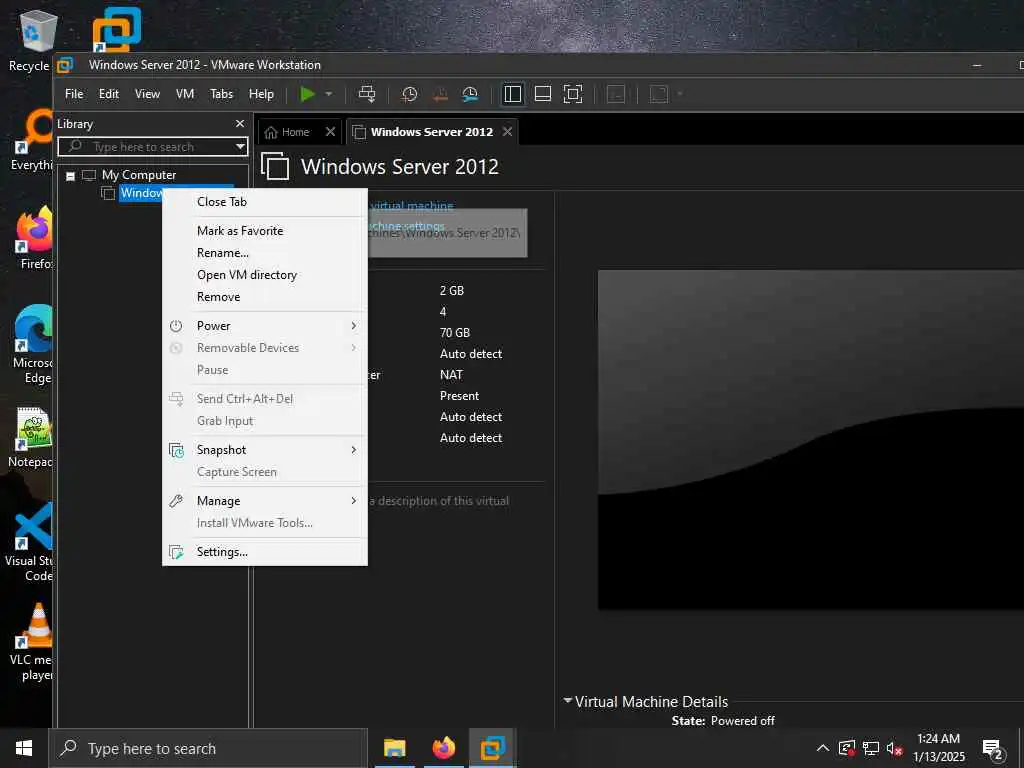
Task: Open VLC media player desktop icon
Action: click(x=31, y=641)
